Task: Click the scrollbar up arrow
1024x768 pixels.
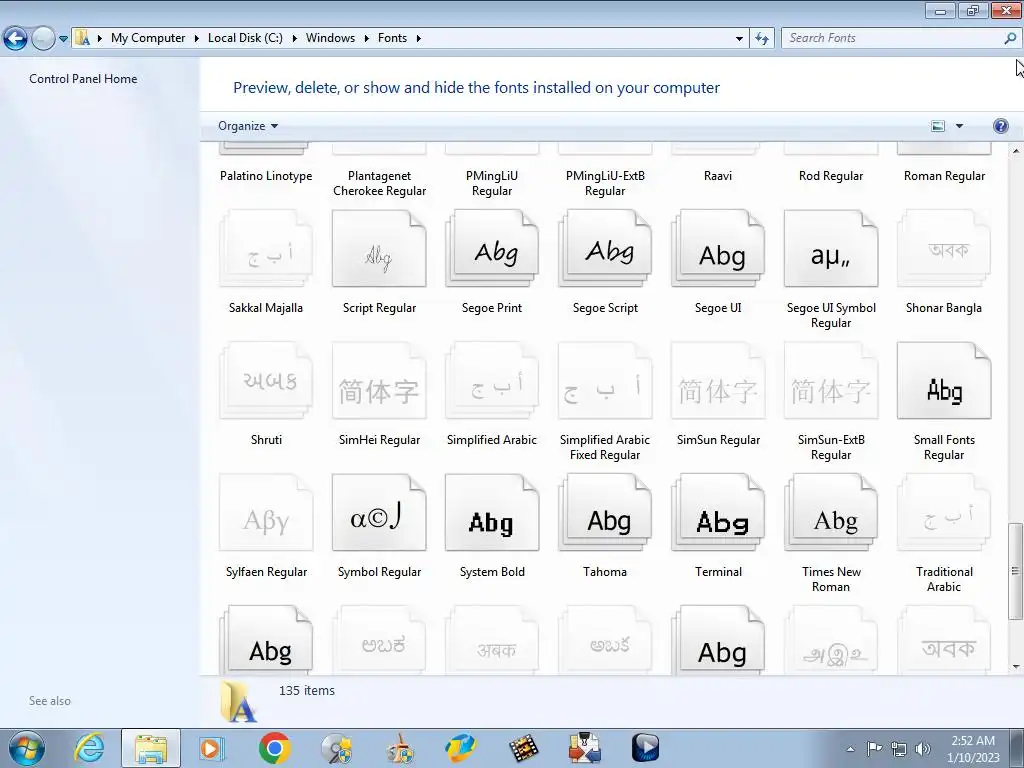Action: pyautogui.click(x=1015, y=151)
